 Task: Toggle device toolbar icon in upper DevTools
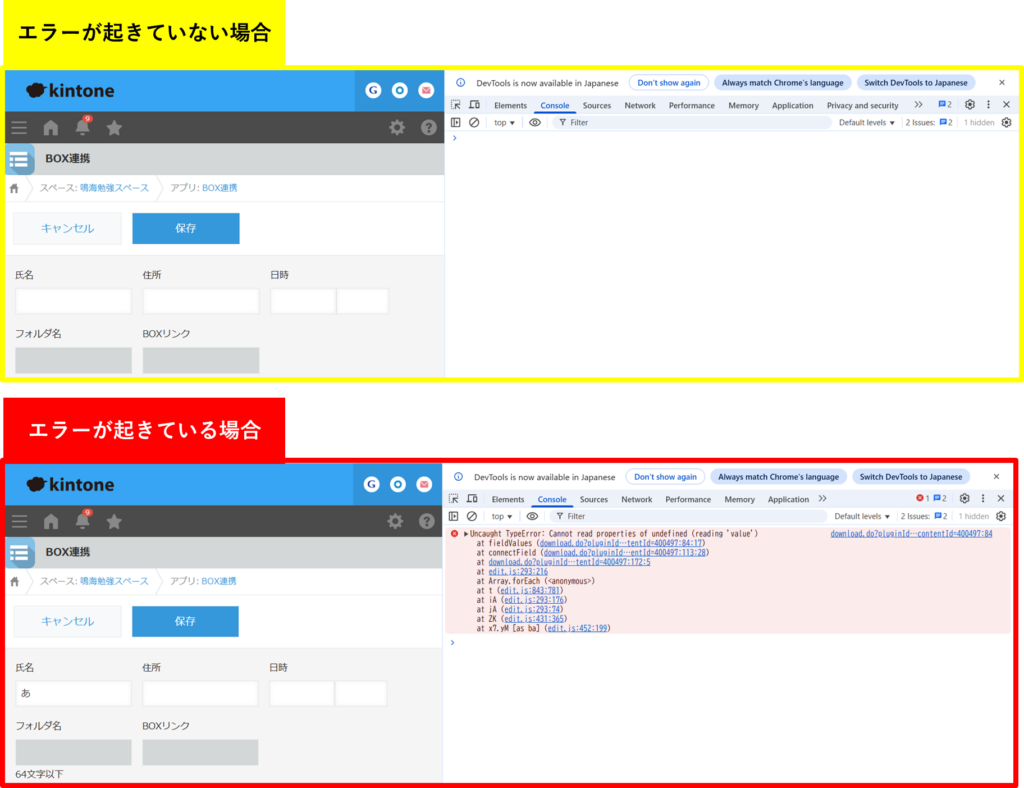474,105
